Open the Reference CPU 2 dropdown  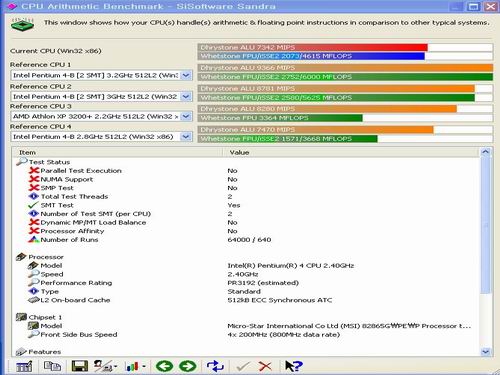[x=186, y=96]
